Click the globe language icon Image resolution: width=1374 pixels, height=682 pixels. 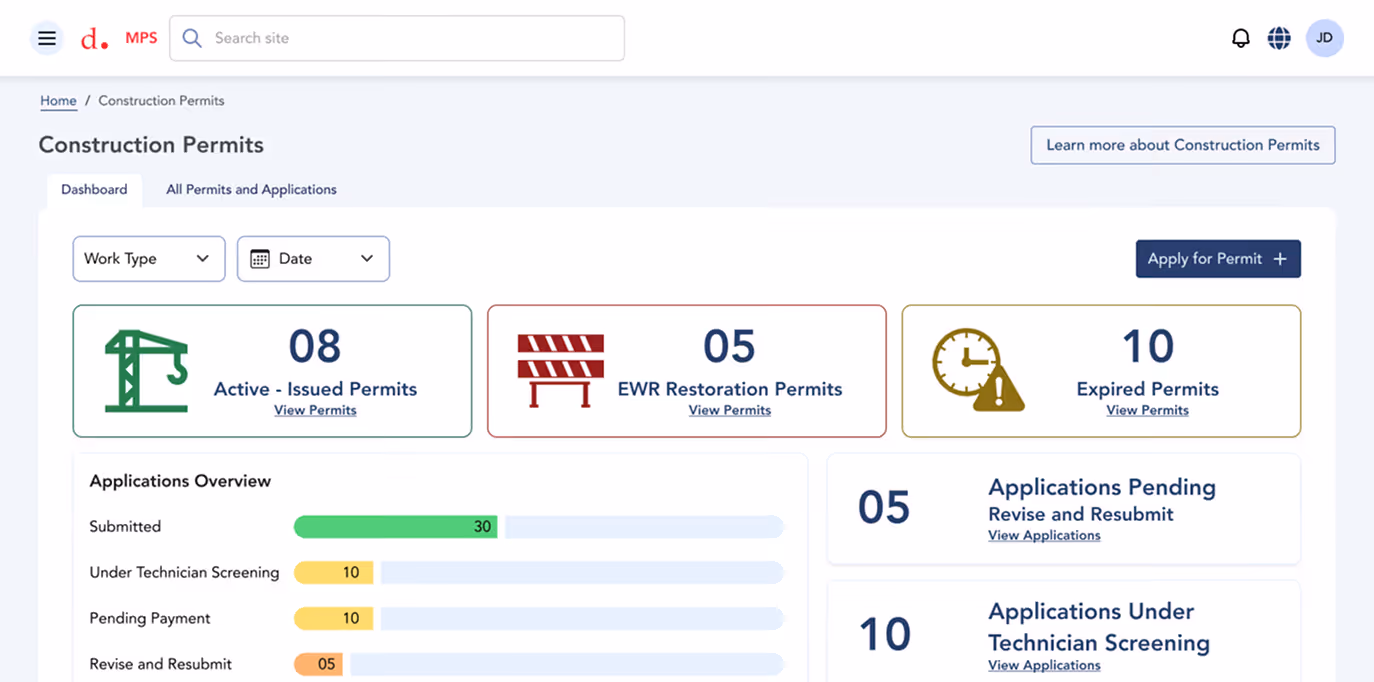[1279, 37]
